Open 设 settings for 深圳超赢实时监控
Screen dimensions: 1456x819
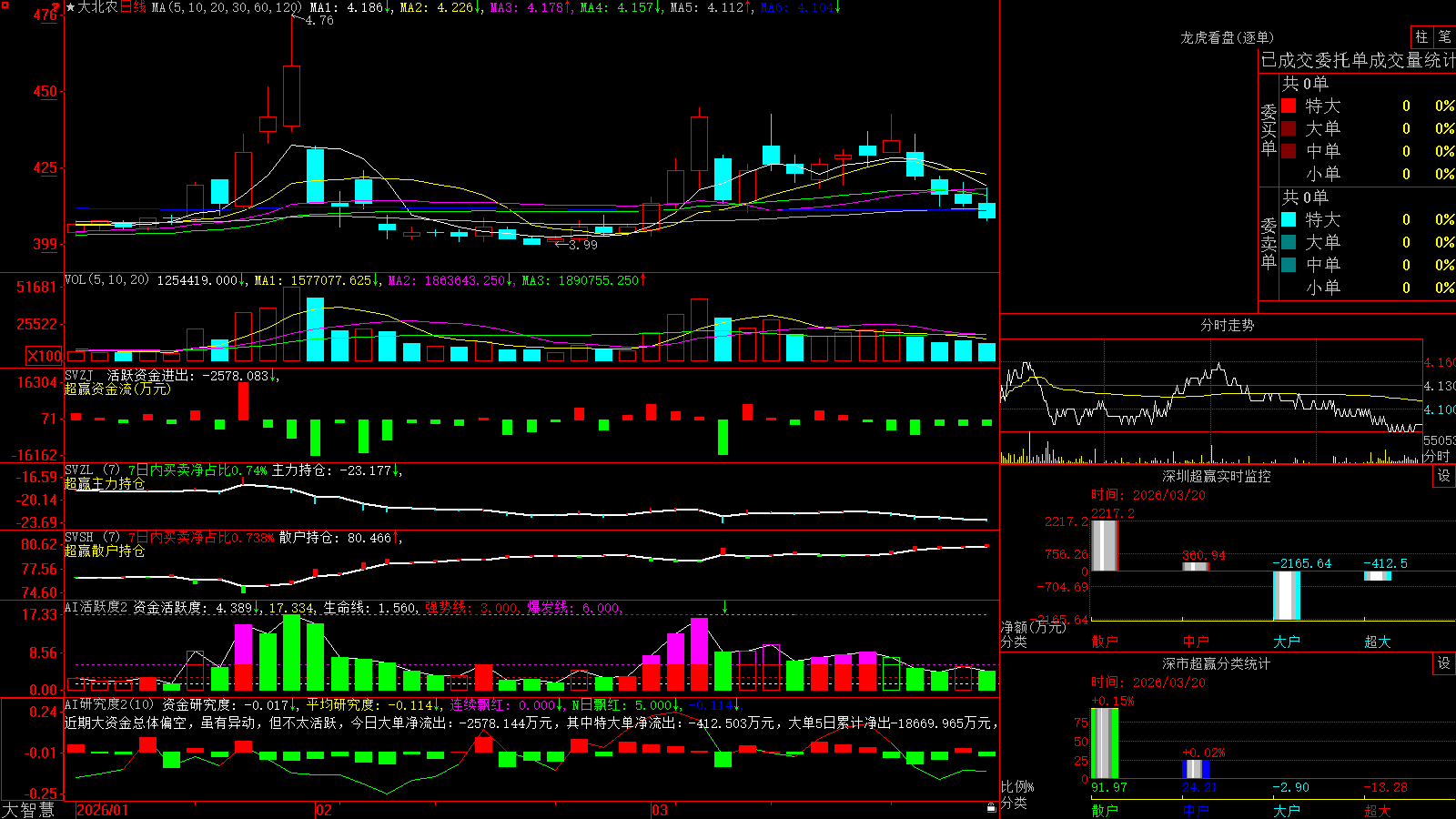[1444, 476]
